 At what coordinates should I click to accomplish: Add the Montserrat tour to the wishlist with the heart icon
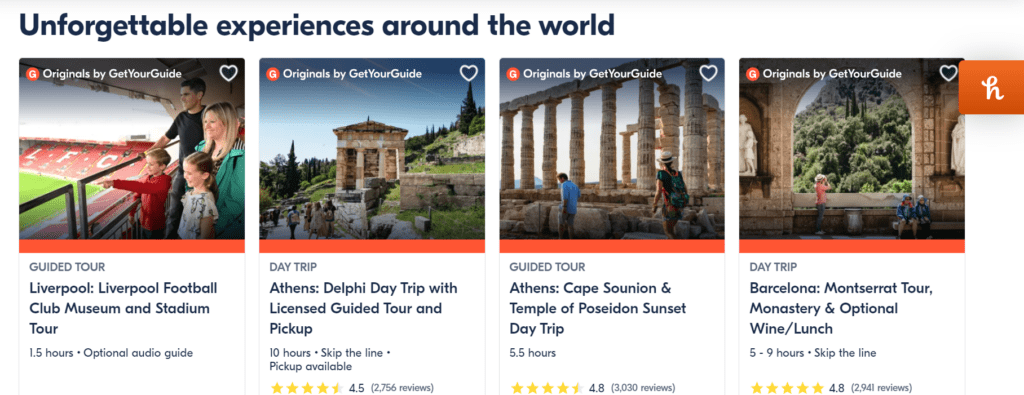coord(948,73)
